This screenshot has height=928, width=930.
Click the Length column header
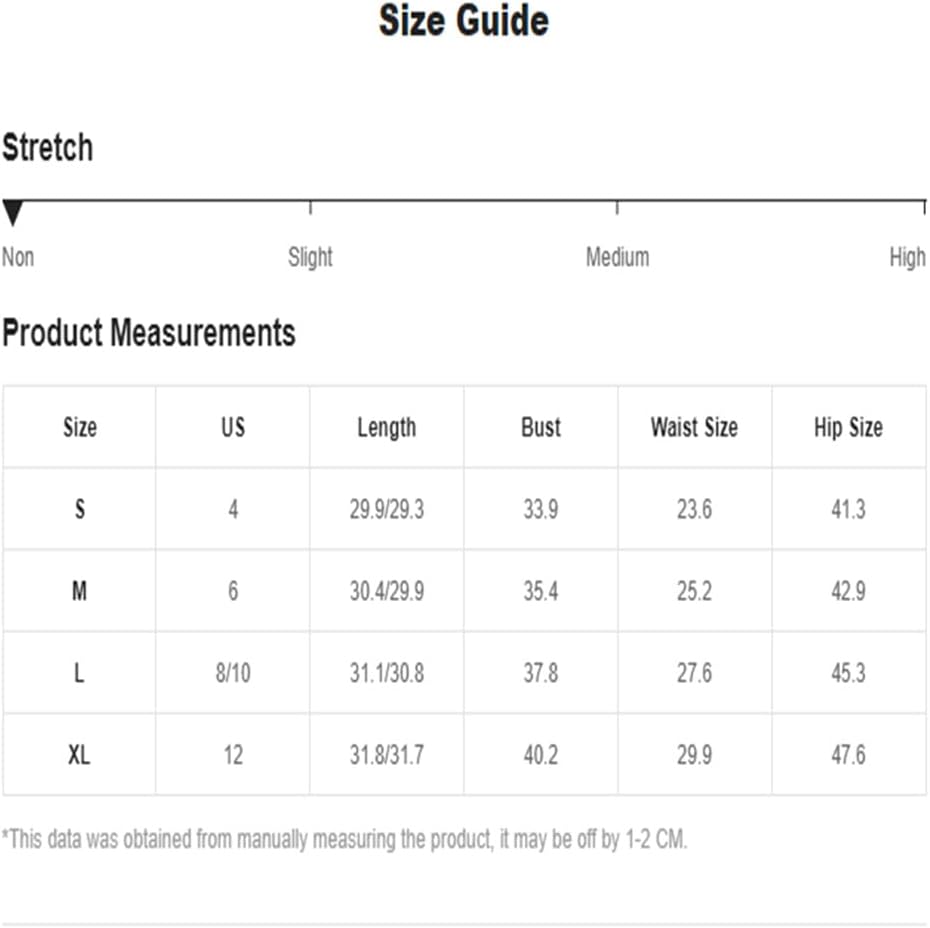tap(387, 428)
